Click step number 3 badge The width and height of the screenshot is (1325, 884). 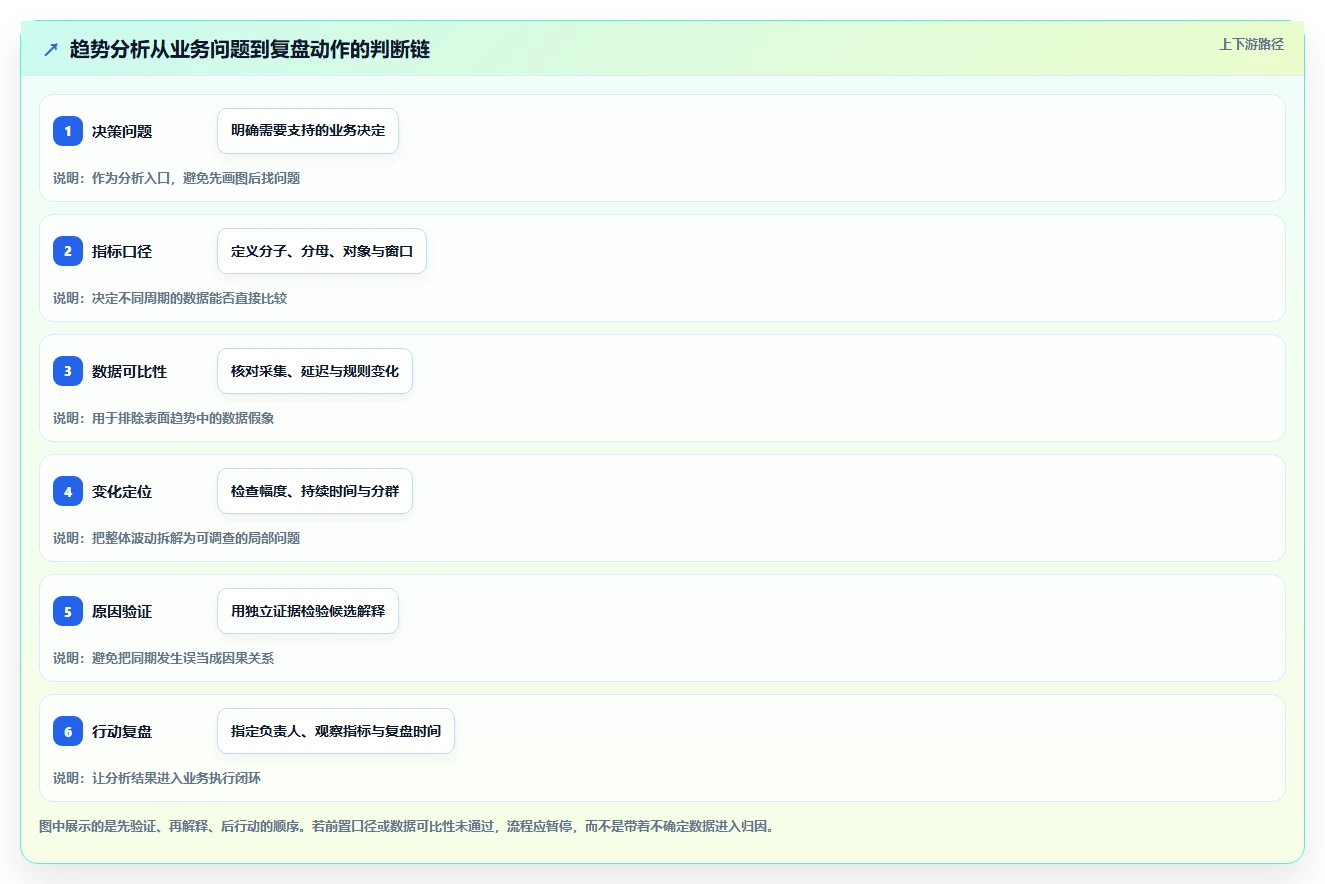click(x=68, y=371)
